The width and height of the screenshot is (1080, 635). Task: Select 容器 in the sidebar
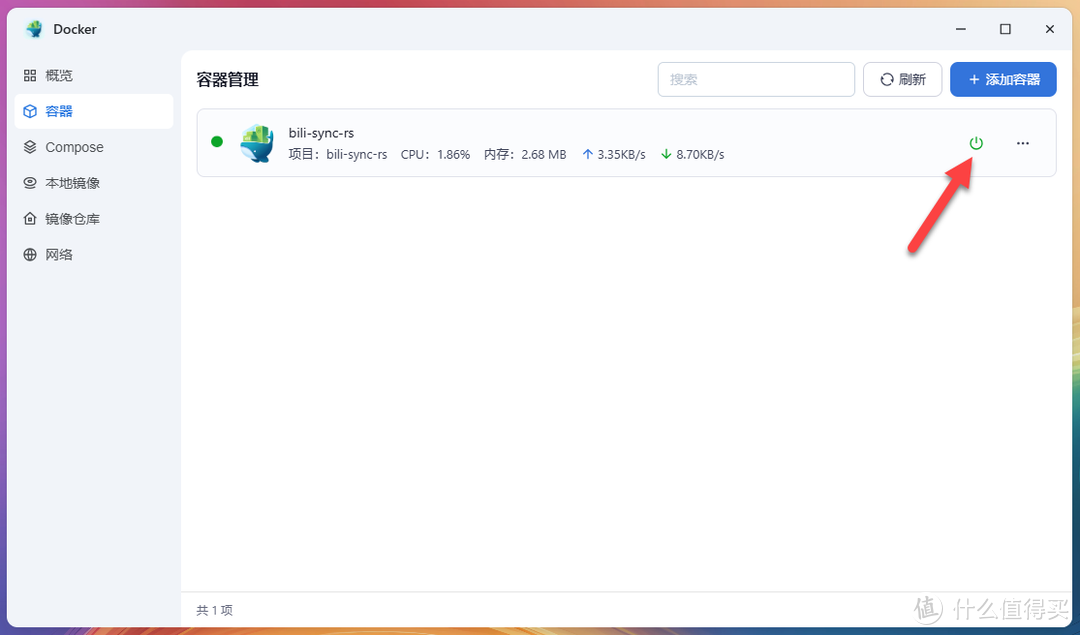coord(94,112)
